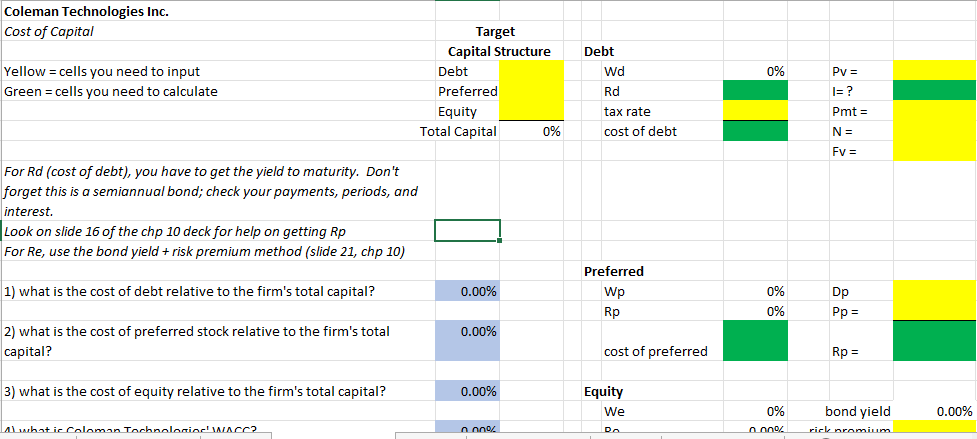Select the bold Debt section header
Image resolution: width=977 pixels, height=439 pixels.
pyautogui.click(x=599, y=52)
